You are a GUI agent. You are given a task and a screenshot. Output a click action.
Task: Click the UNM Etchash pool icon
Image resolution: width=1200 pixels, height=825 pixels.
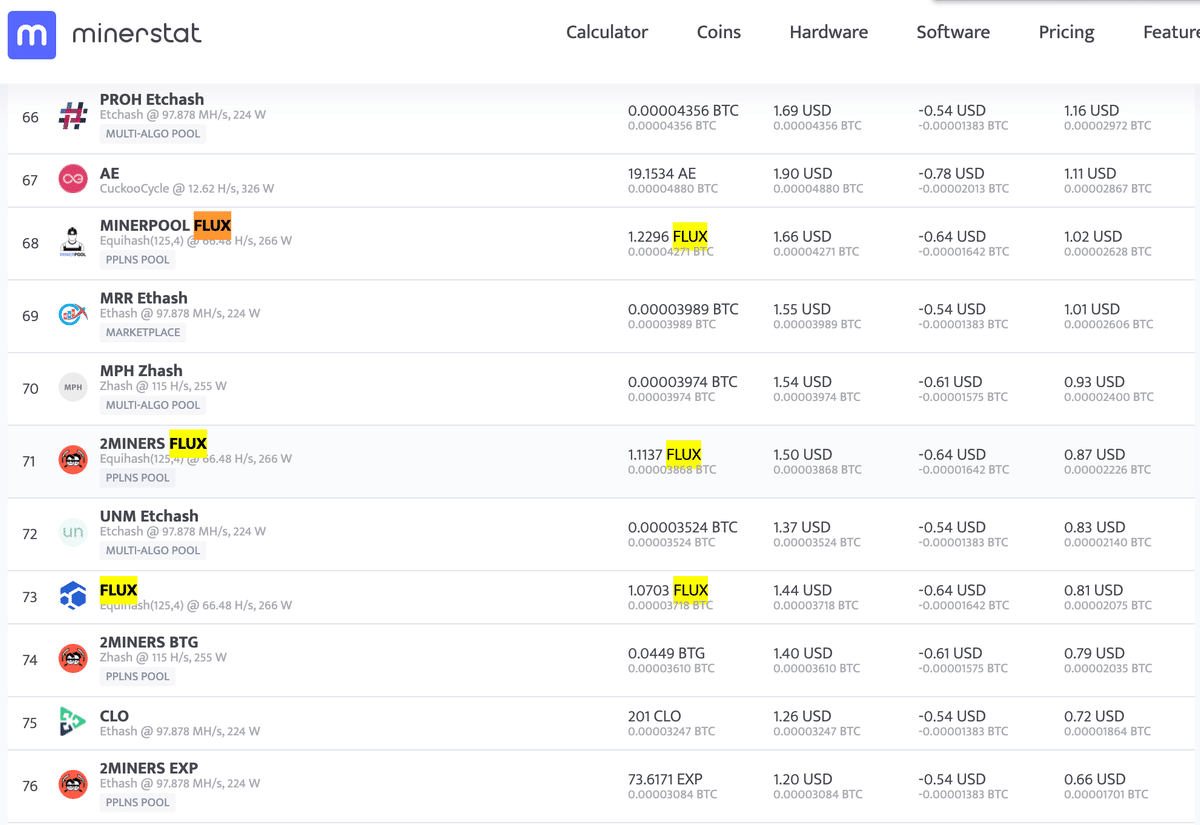(x=73, y=533)
